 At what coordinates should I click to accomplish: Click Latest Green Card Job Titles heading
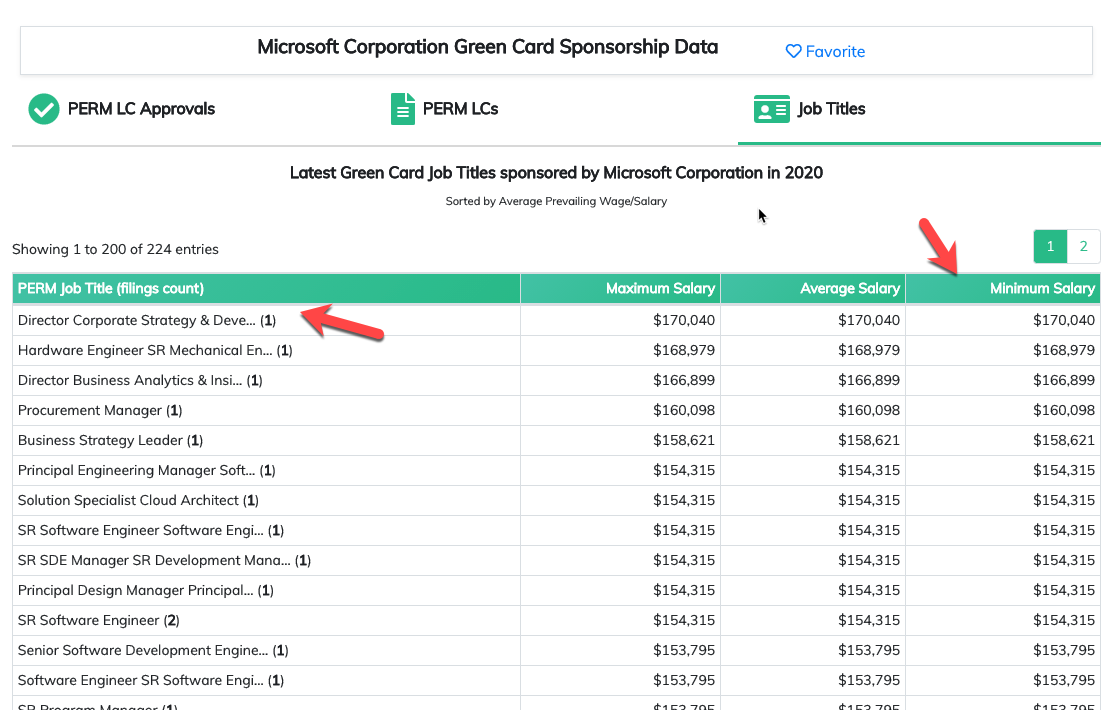tap(556, 173)
